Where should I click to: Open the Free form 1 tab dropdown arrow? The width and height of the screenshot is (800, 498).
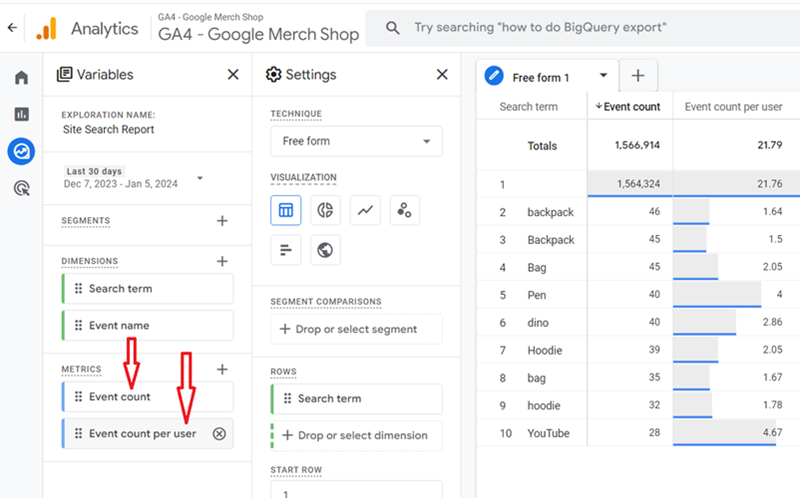pyautogui.click(x=603, y=76)
